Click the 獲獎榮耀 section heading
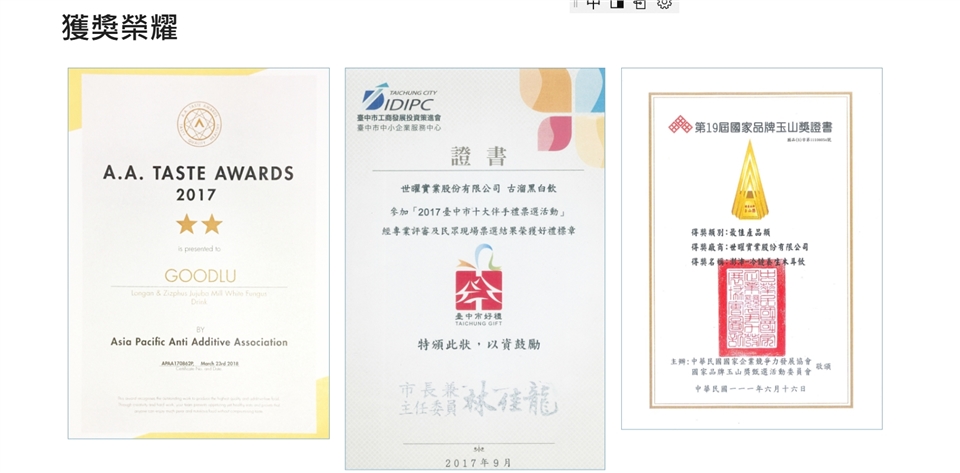960x473 pixels. tap(119, 27)
